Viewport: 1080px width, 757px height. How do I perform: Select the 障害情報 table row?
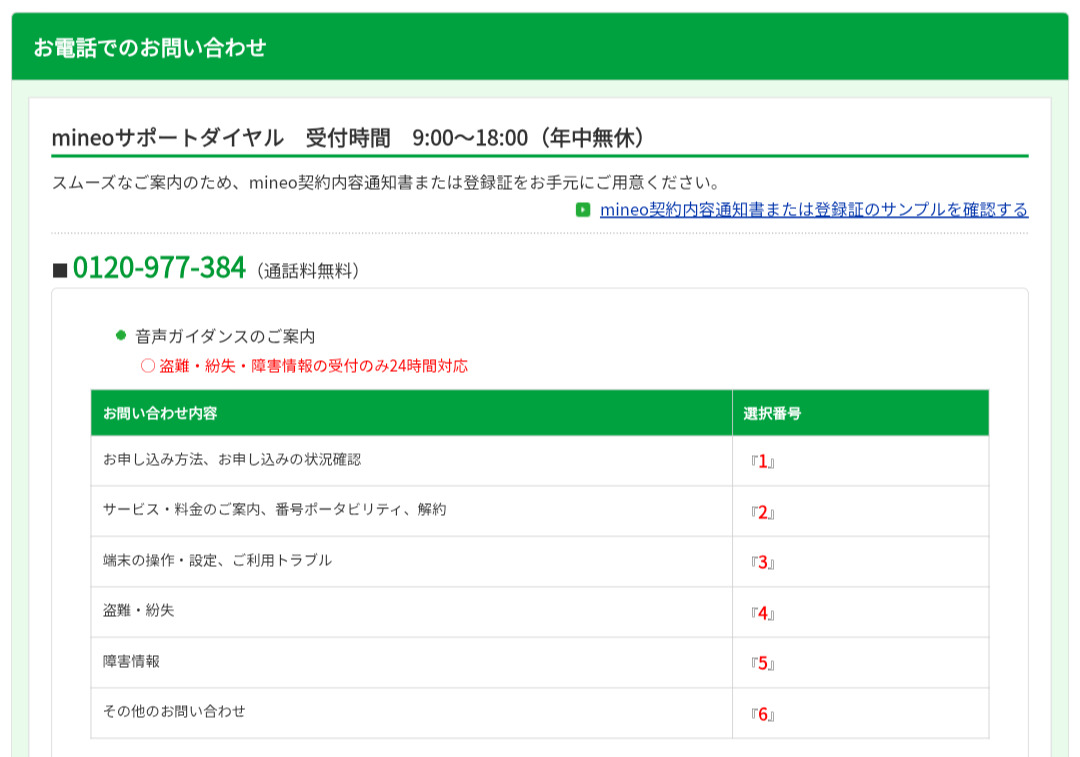pos(131,661)
